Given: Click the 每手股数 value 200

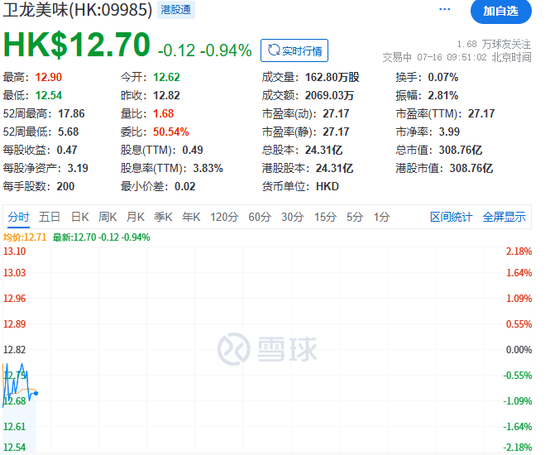Looking at the screenshot, I should 66,187.
